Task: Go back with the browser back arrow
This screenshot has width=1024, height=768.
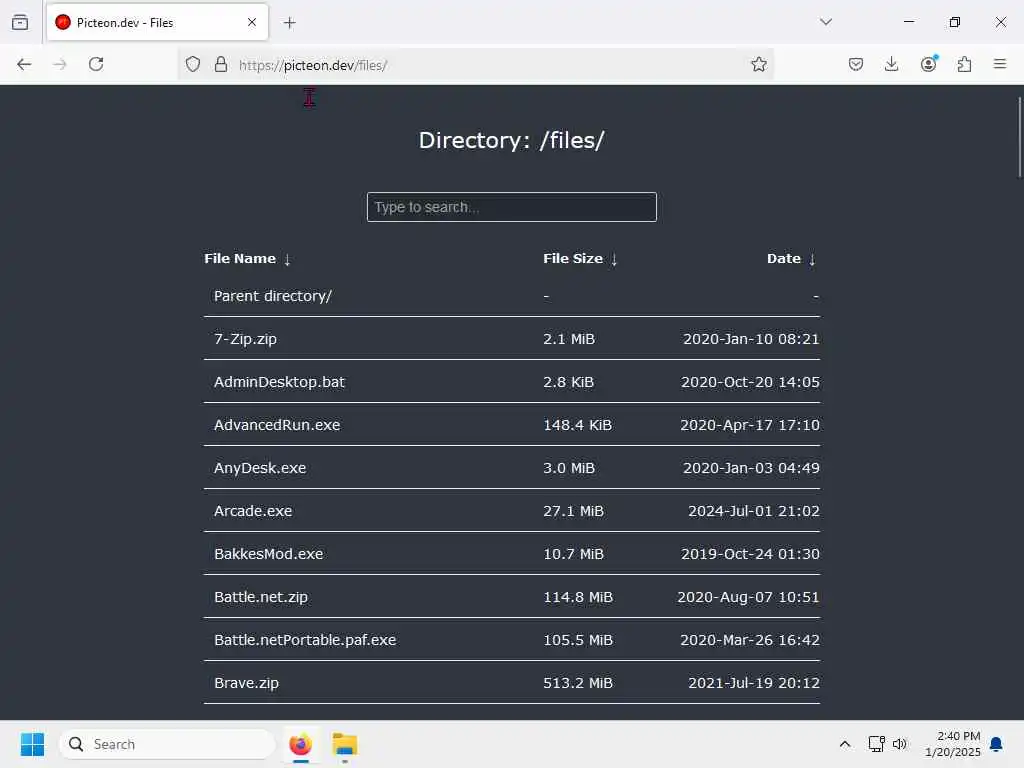Action: click(x=24, y=64)
